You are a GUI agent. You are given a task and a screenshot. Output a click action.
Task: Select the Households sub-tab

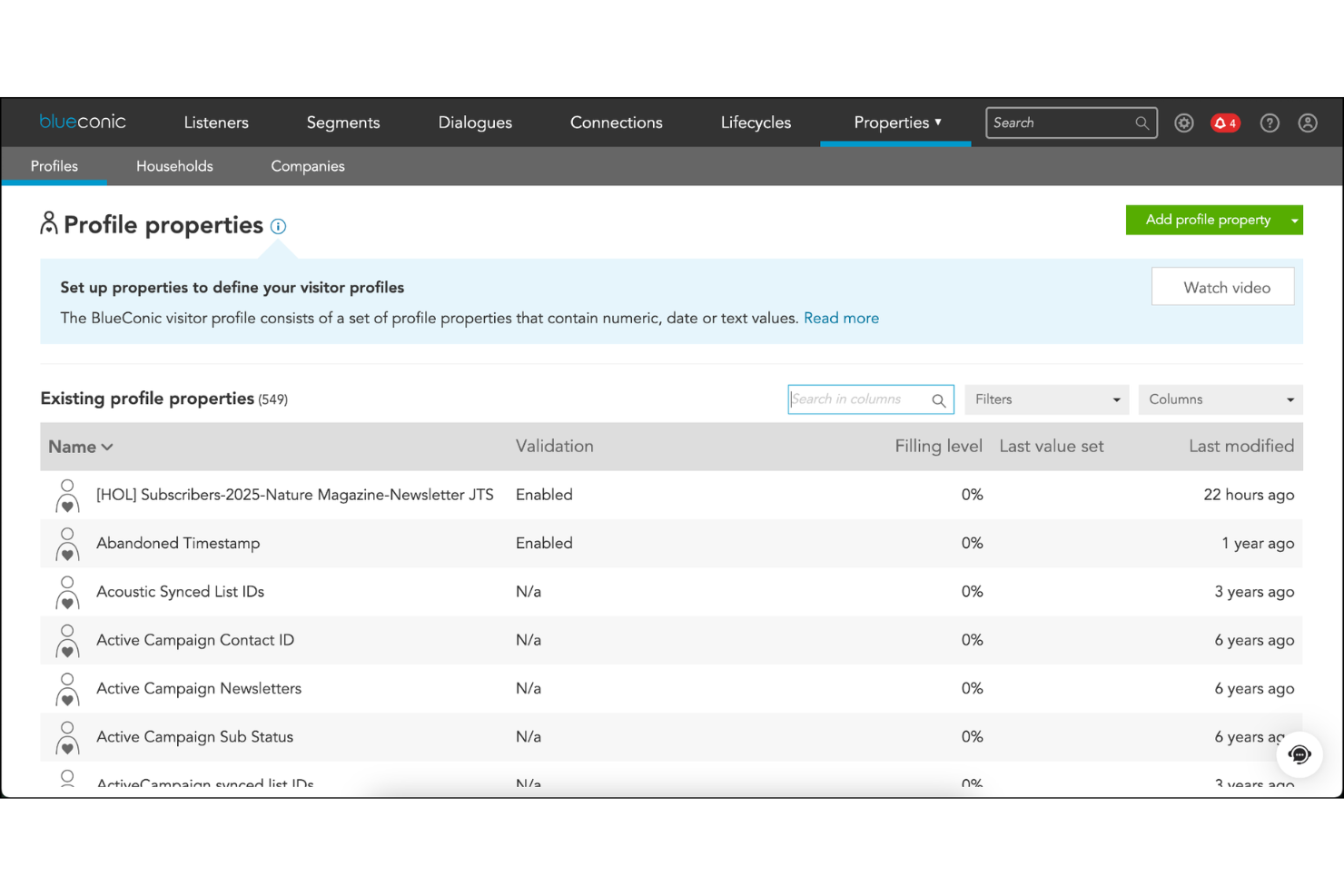(174, 166)
